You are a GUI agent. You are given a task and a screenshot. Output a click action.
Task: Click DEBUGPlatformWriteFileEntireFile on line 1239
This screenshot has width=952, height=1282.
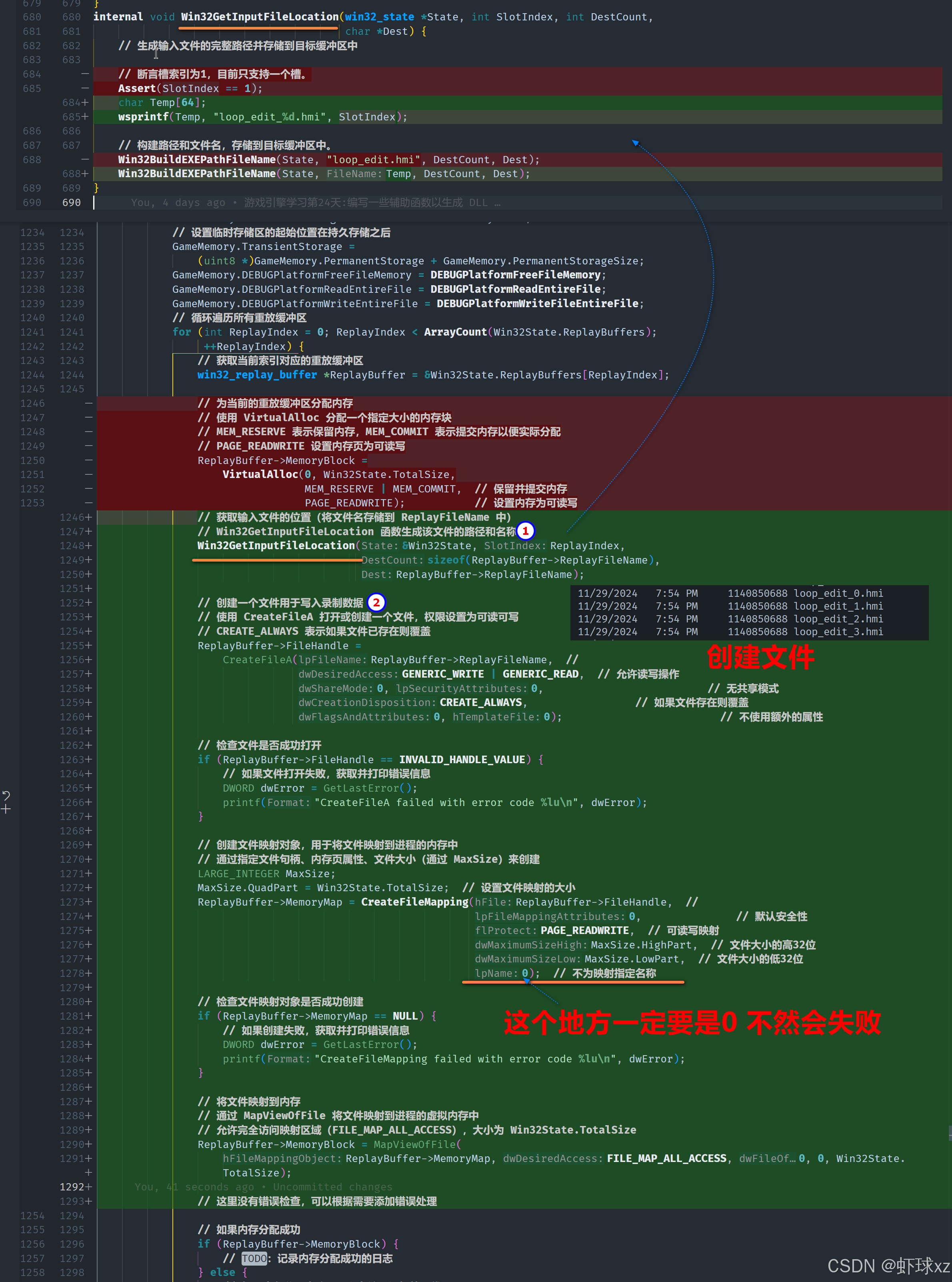click(537, 304)
